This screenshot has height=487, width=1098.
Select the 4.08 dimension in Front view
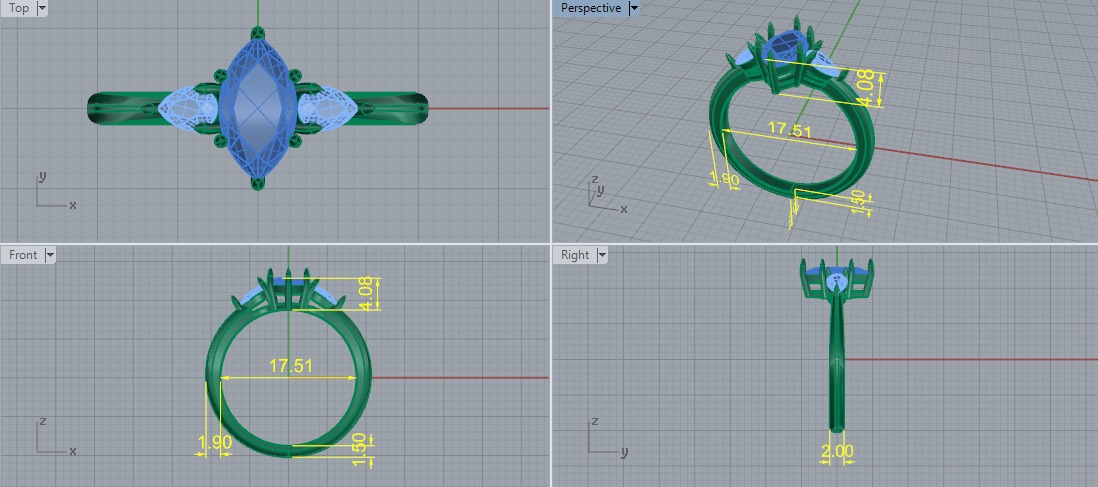click(x=368, y=294)
